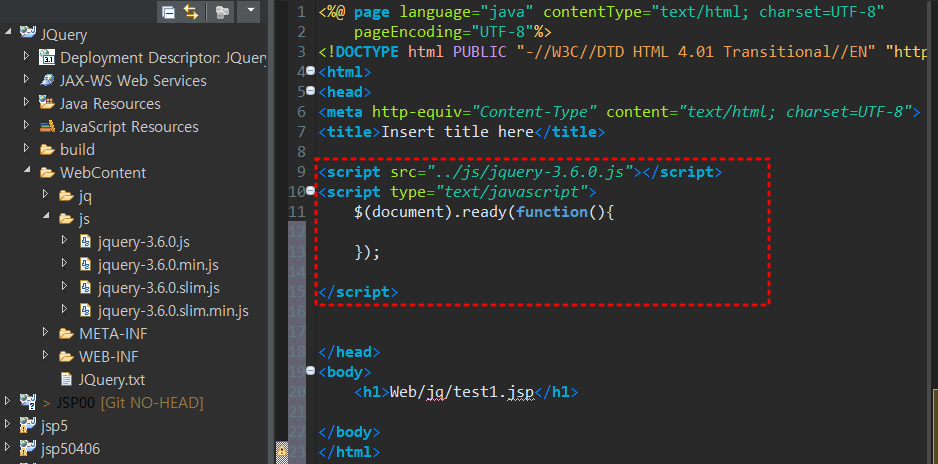Screen dimensions: 938x464
Task: Click the JavaScript Resources icon
Action: (x=47, y=126)
